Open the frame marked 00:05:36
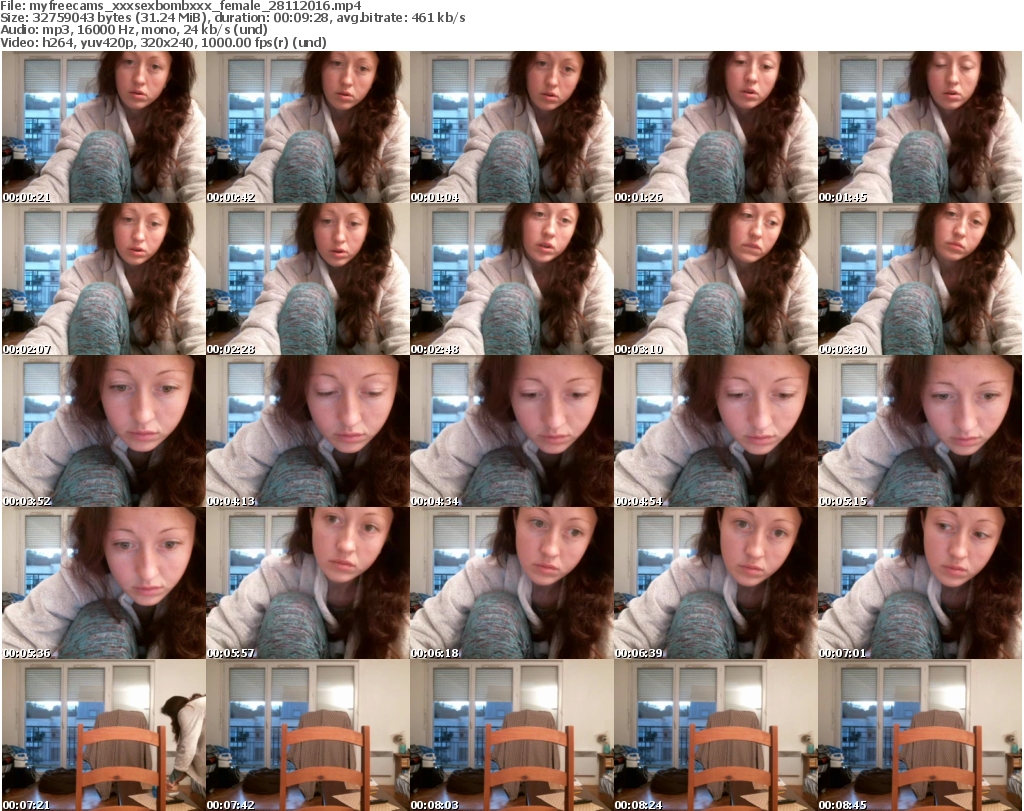 click(x=103, y=583)
